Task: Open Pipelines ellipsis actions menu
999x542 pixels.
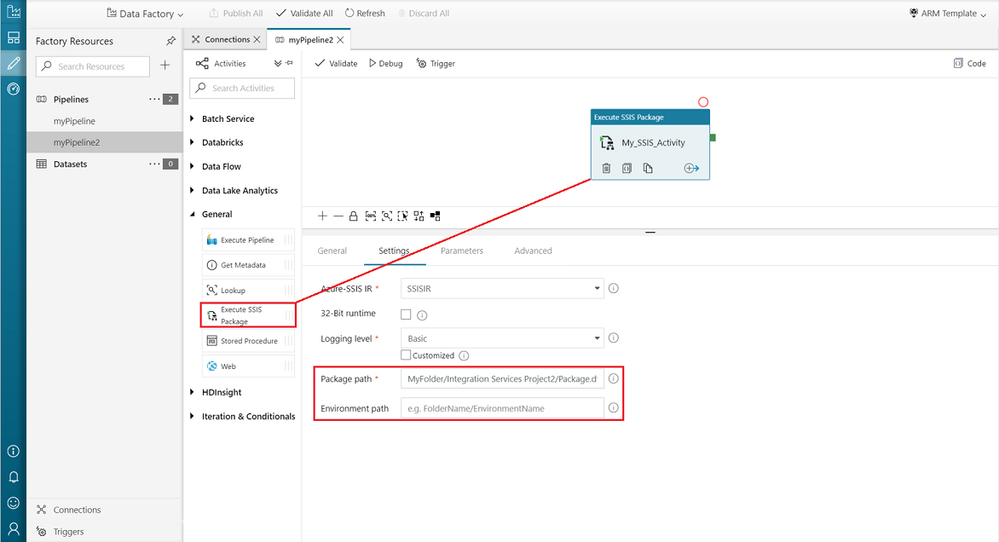Action: pos(154,99)
